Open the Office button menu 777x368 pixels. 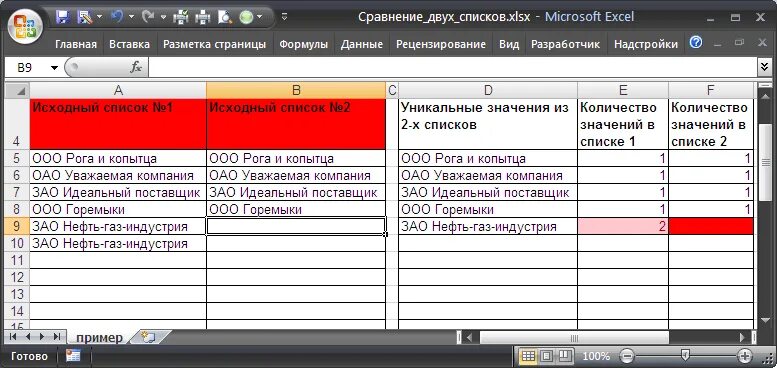pyautogui.click(x=24, y=26)
